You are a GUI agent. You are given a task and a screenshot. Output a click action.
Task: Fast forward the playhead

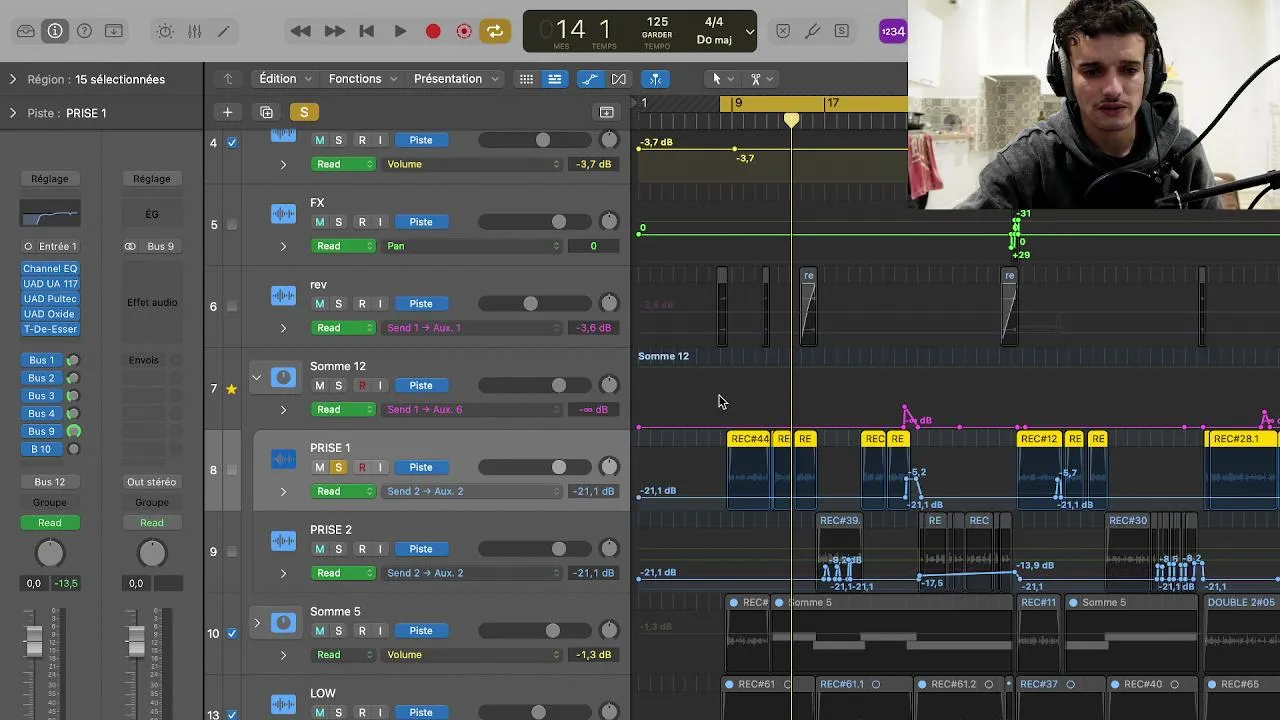[x=335, y=31]
